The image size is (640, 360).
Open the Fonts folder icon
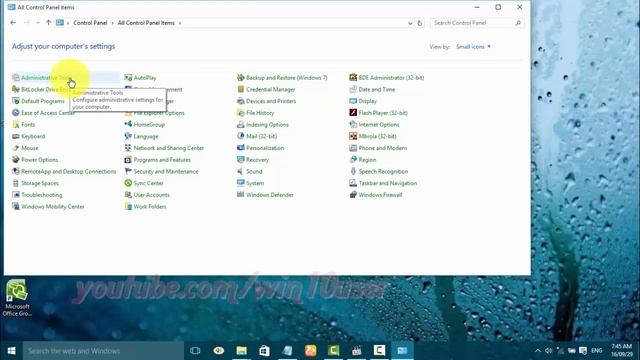click(x=16, y=124)
